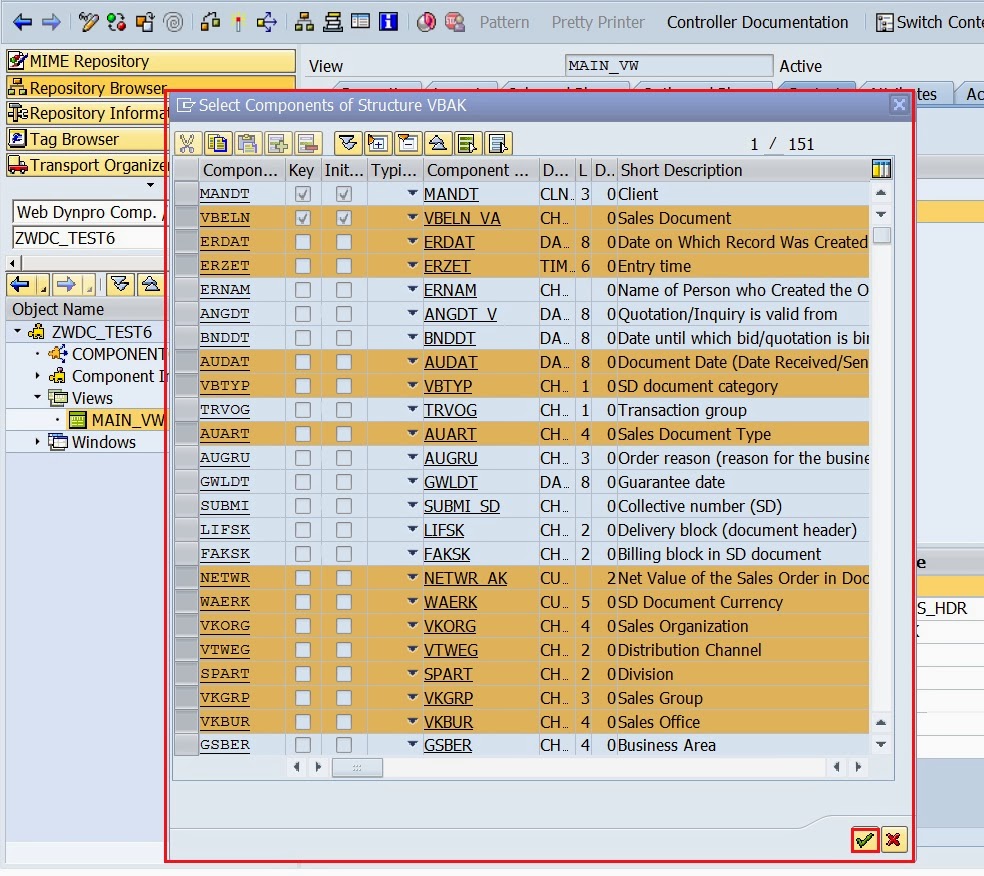Click the Copy icon in dialog toolbar
Image resolution: width=984 pixels, height=876 pixels.
[217, 144]
